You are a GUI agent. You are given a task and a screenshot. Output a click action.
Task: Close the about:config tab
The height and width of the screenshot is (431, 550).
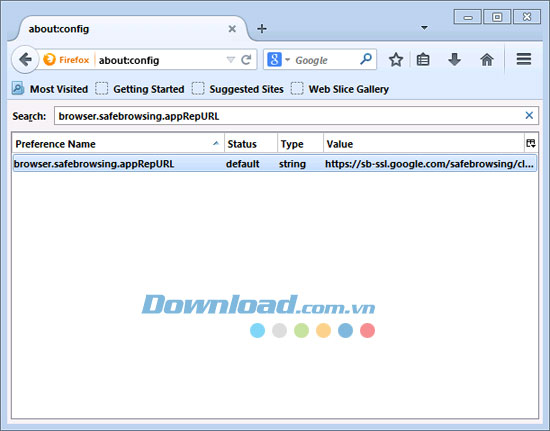(232, 29)
